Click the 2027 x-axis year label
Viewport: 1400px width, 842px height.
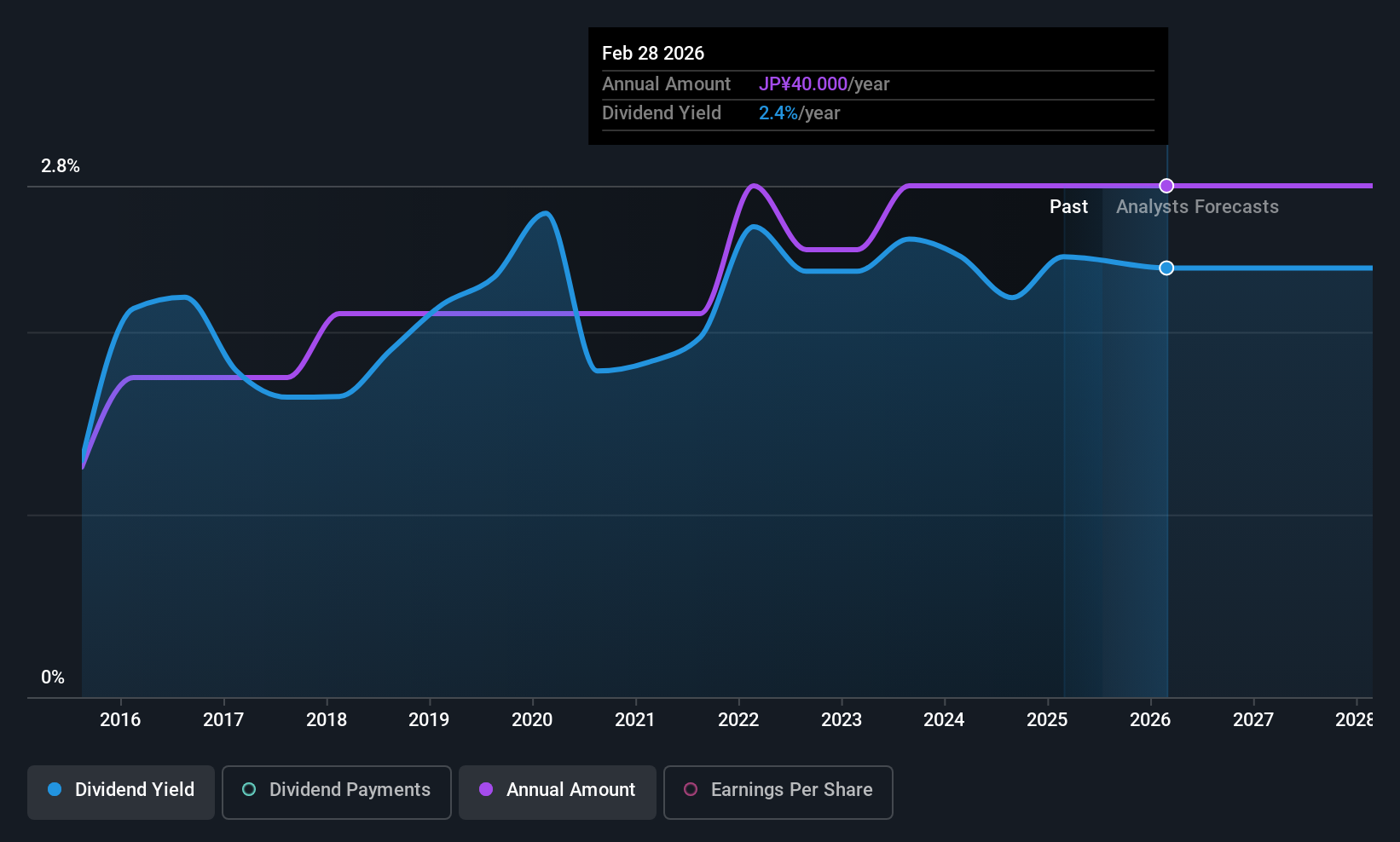pos(1253,719)
